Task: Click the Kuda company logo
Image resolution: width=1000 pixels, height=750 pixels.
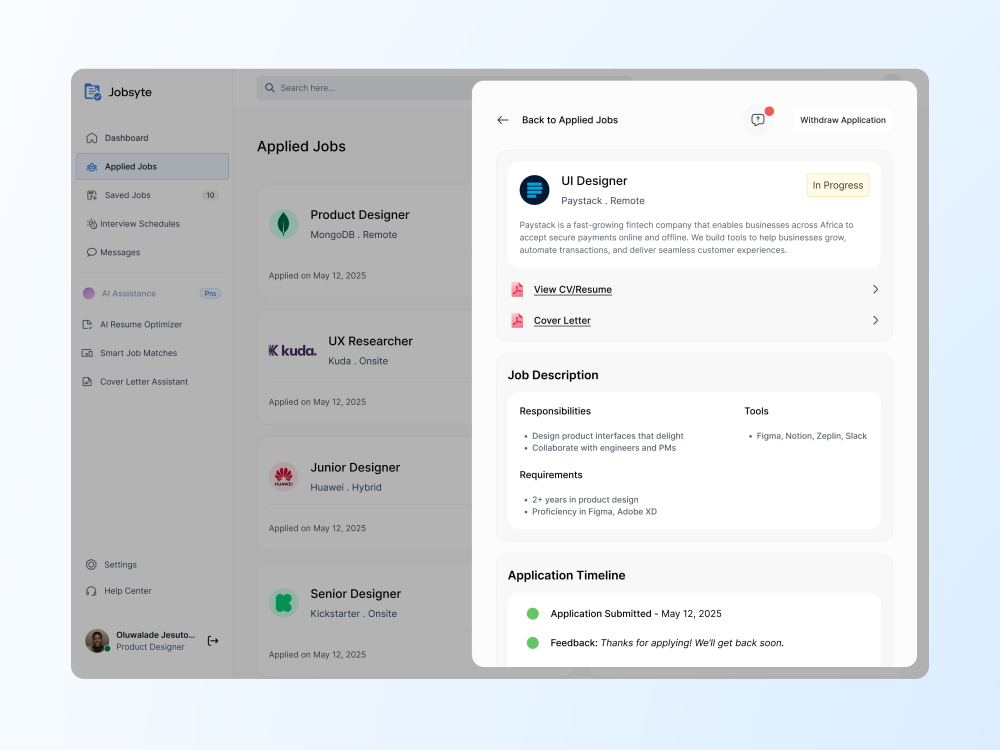Action: pos(292,350)
